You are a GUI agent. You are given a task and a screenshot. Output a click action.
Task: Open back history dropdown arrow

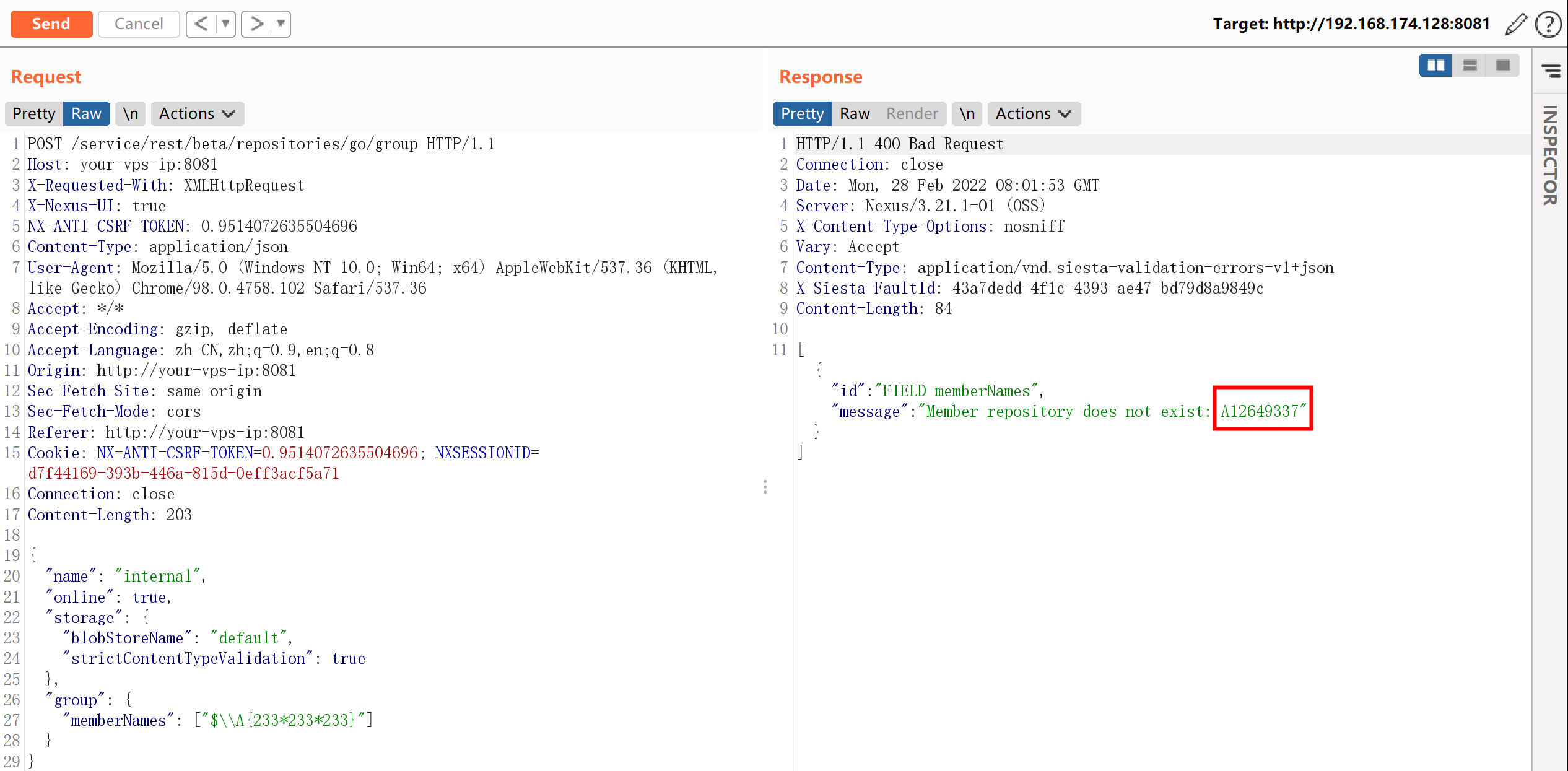[x=226, y=24]
